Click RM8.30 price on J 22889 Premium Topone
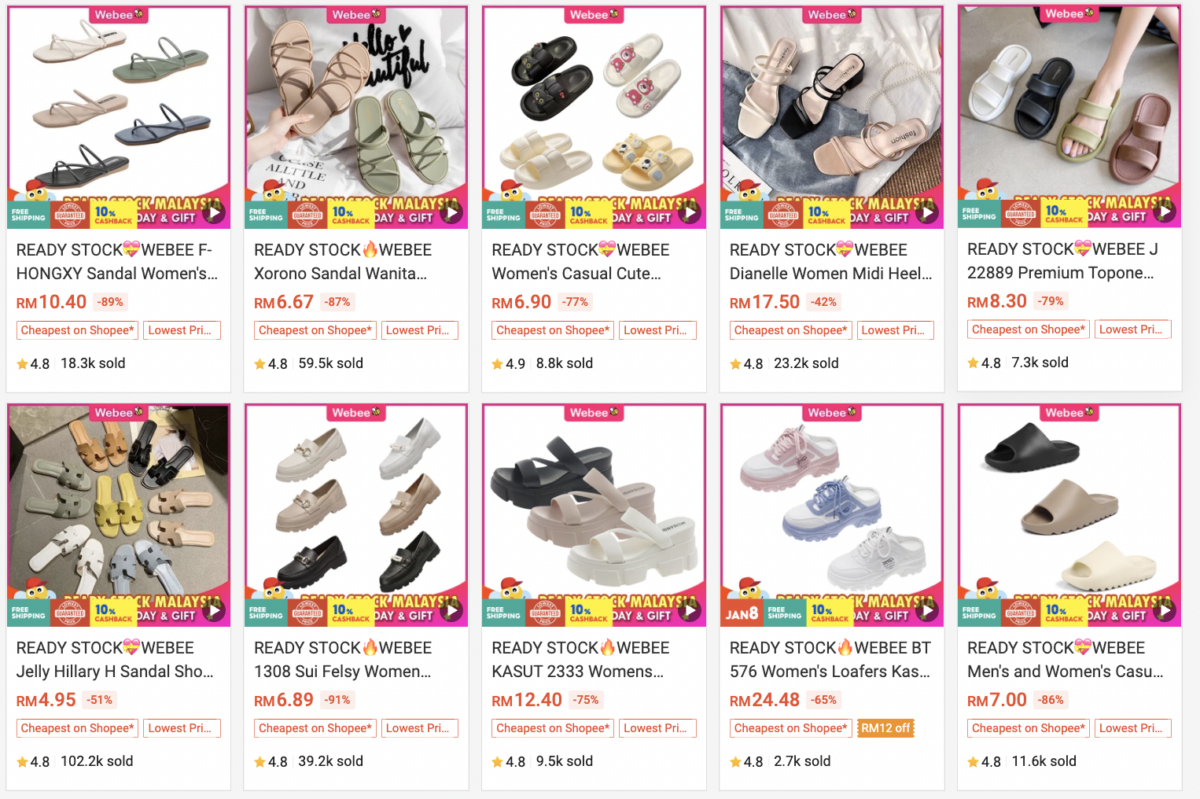Screen dimensions: 1200x799 pyautogui.click(x=997, y=301)
